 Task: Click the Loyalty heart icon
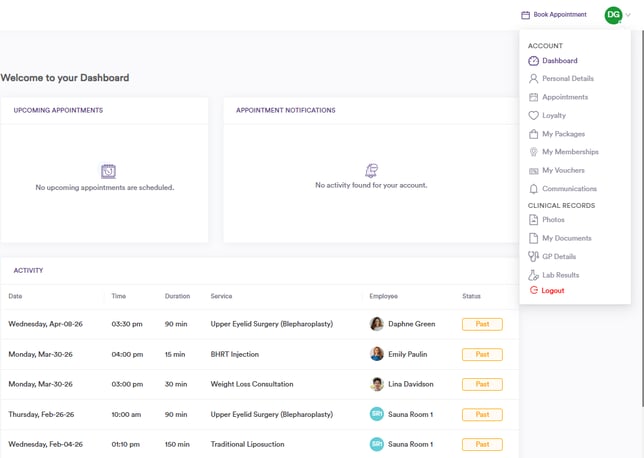534,116
